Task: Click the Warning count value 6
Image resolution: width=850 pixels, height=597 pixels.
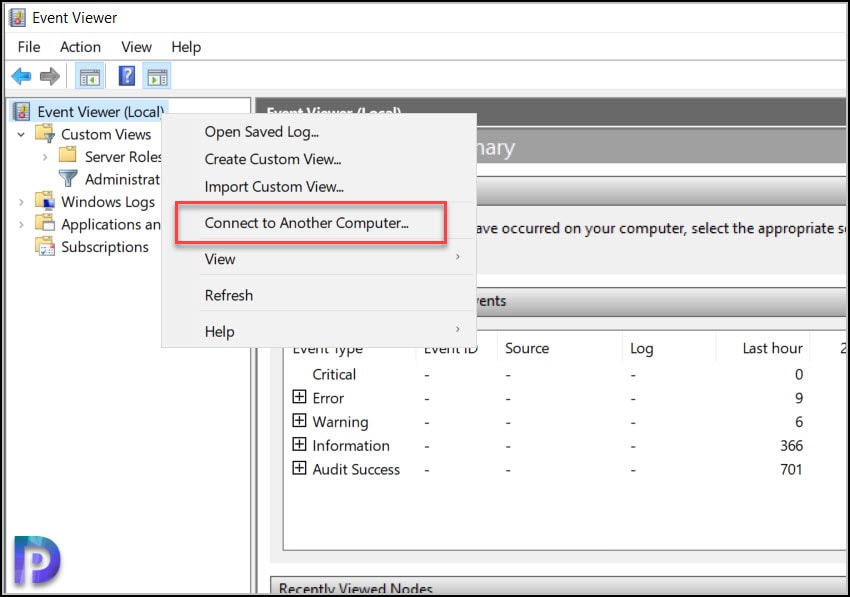Action: (x=799, y=422)
